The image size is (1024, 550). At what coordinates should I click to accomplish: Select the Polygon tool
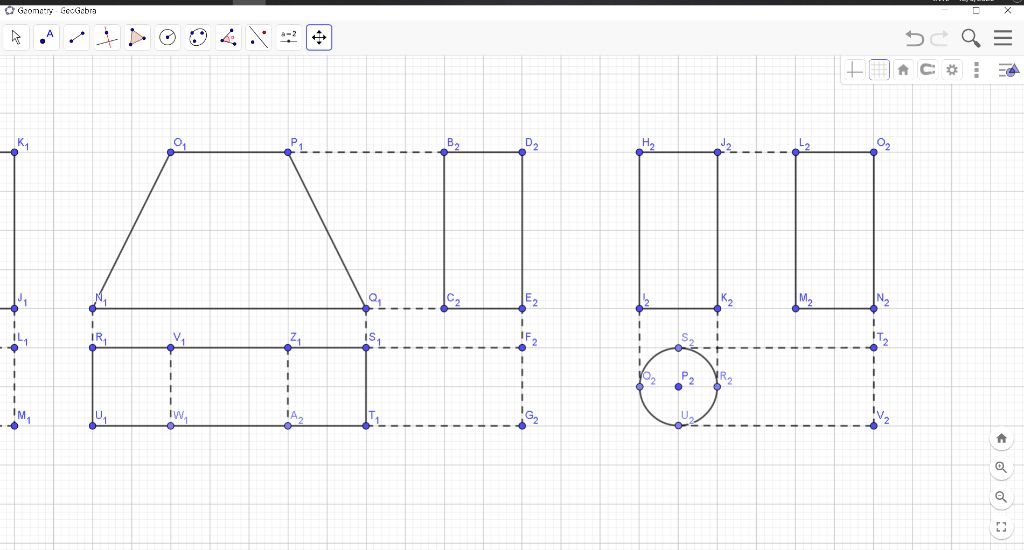coord(137,37)
